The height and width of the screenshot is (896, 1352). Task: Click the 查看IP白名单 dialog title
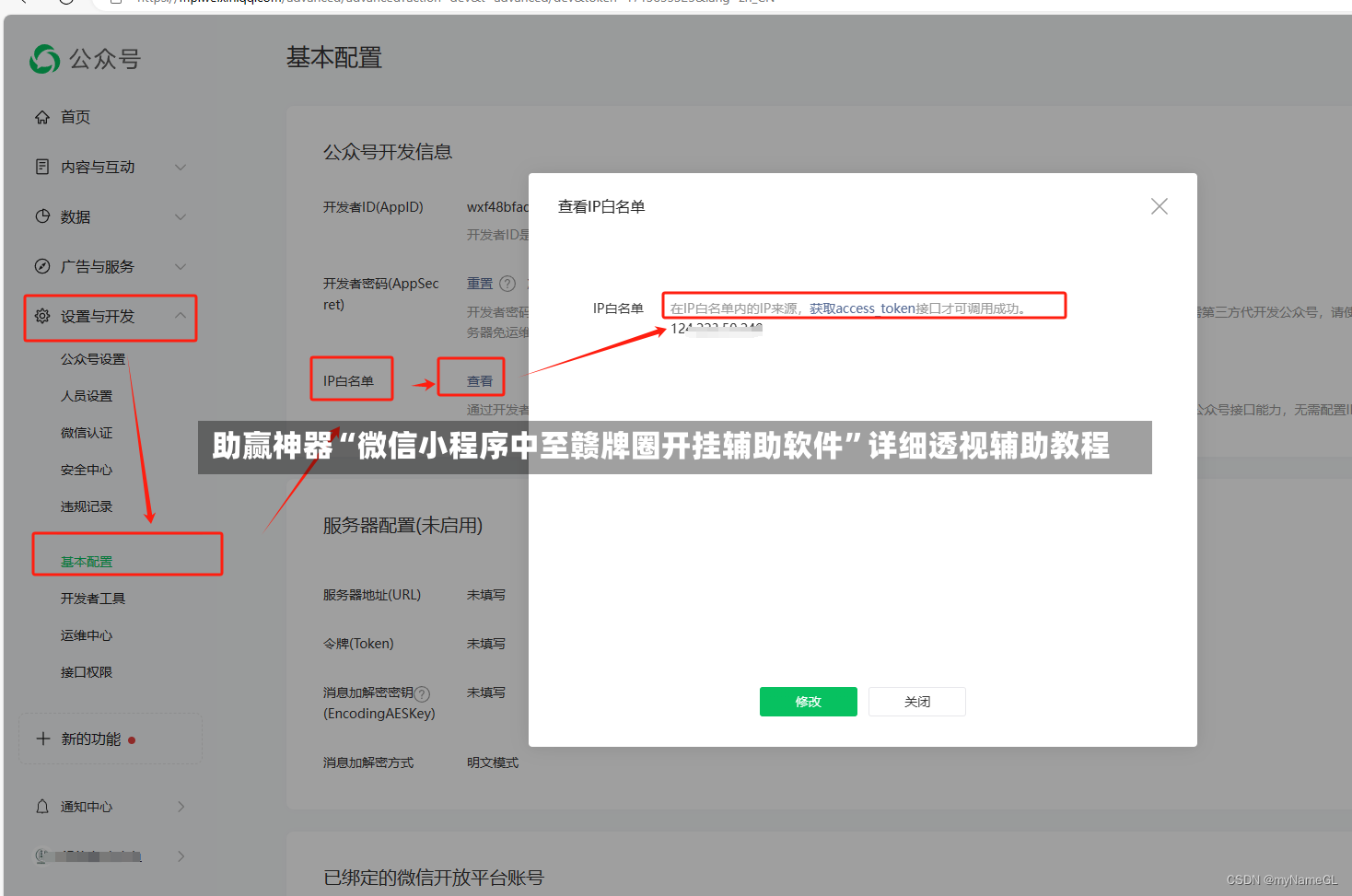pos(601,207)
